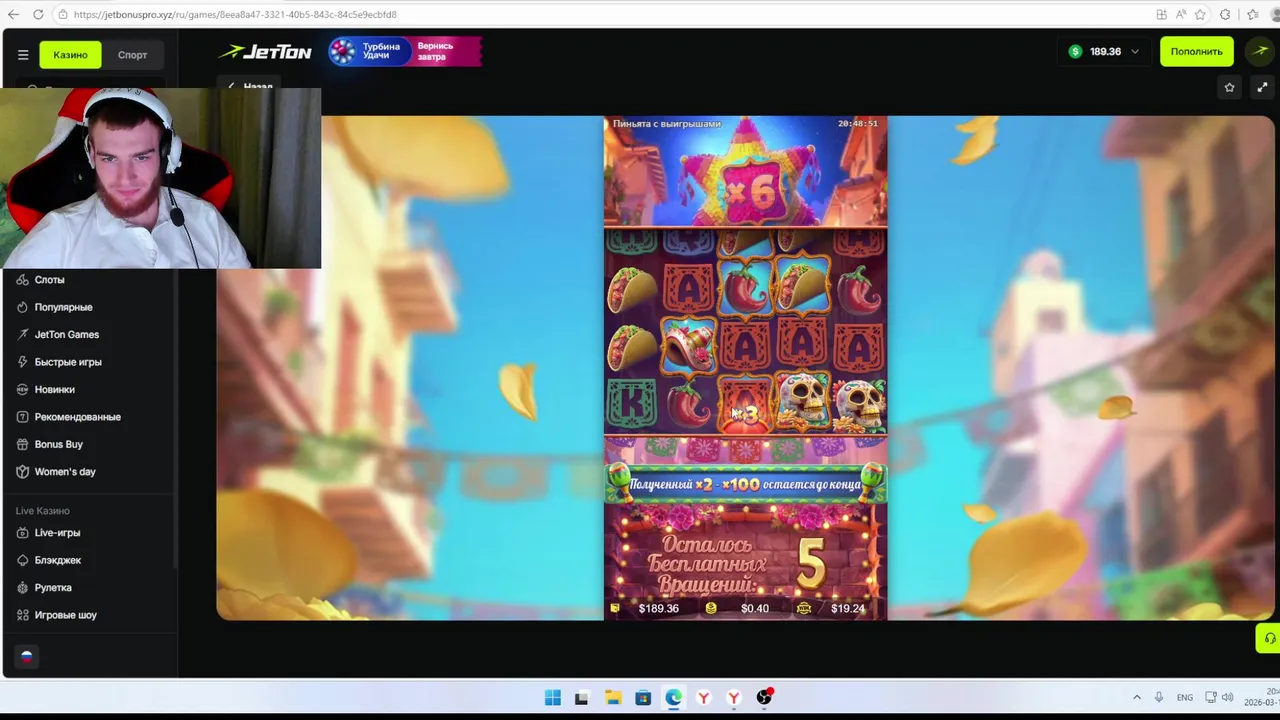The height and width of the screenshot is (720, 1280).
Task: Click the Игровые шоу icon
Action: [x=22, y=615]
